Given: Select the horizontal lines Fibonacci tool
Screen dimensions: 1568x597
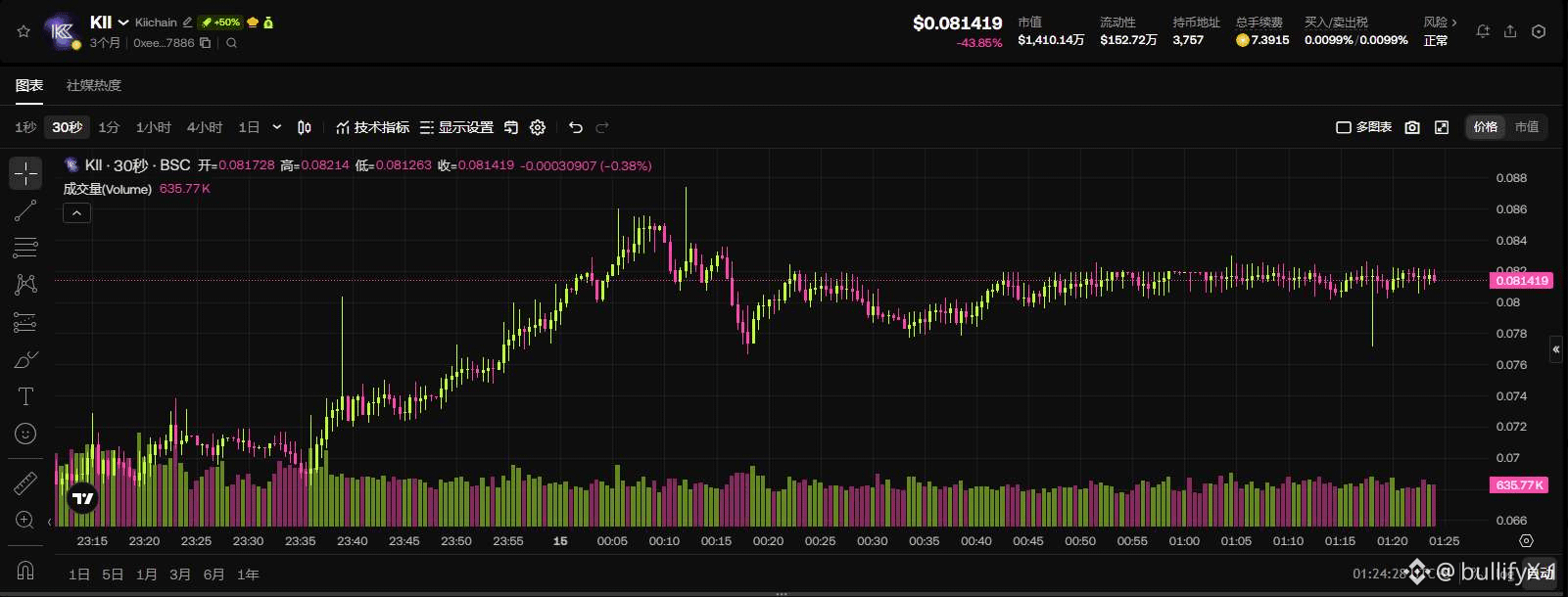Looking at the screenshot, I should click(x=25, y=248).
